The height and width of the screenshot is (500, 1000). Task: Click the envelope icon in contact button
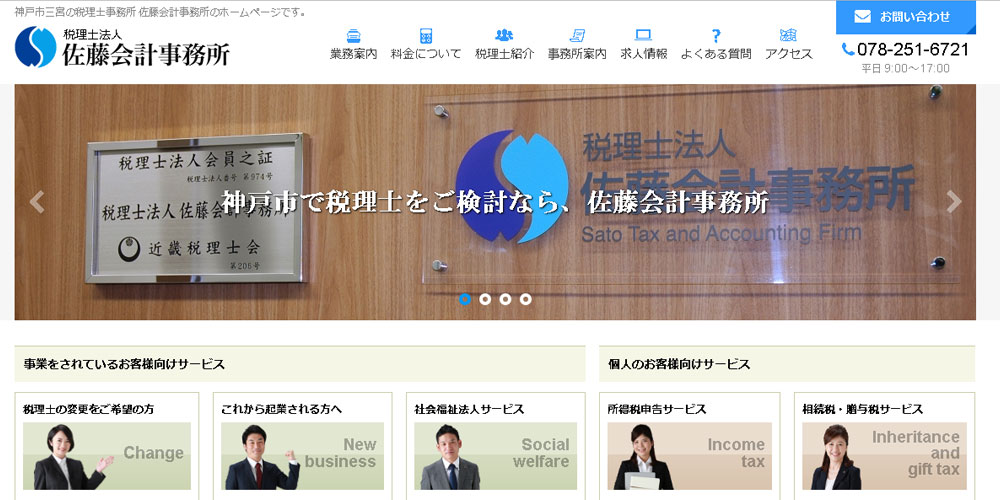point(862,17)
